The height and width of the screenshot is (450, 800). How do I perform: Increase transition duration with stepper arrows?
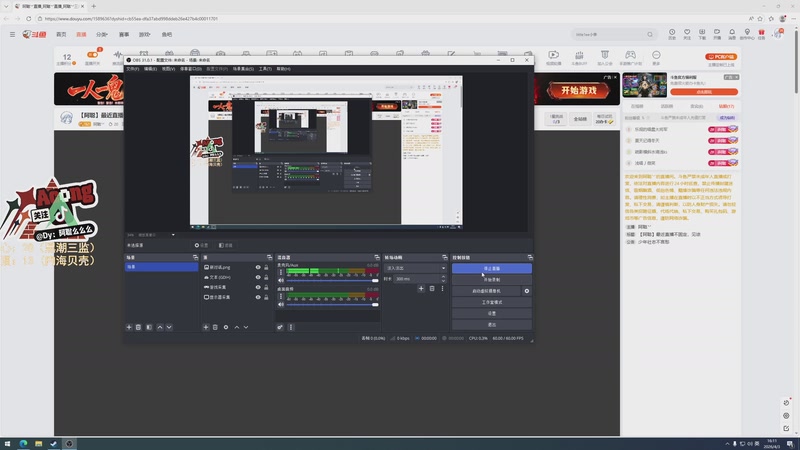tap(443, 279)
